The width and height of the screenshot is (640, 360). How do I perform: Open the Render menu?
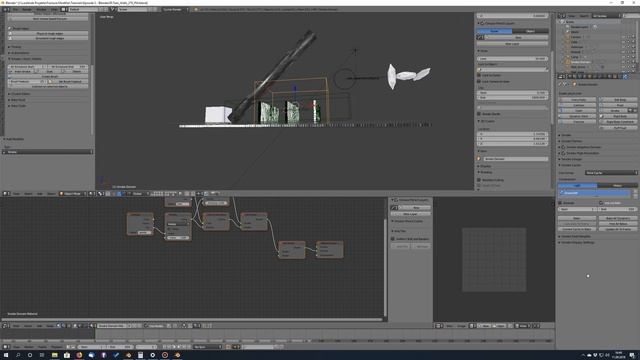point(27,9)
